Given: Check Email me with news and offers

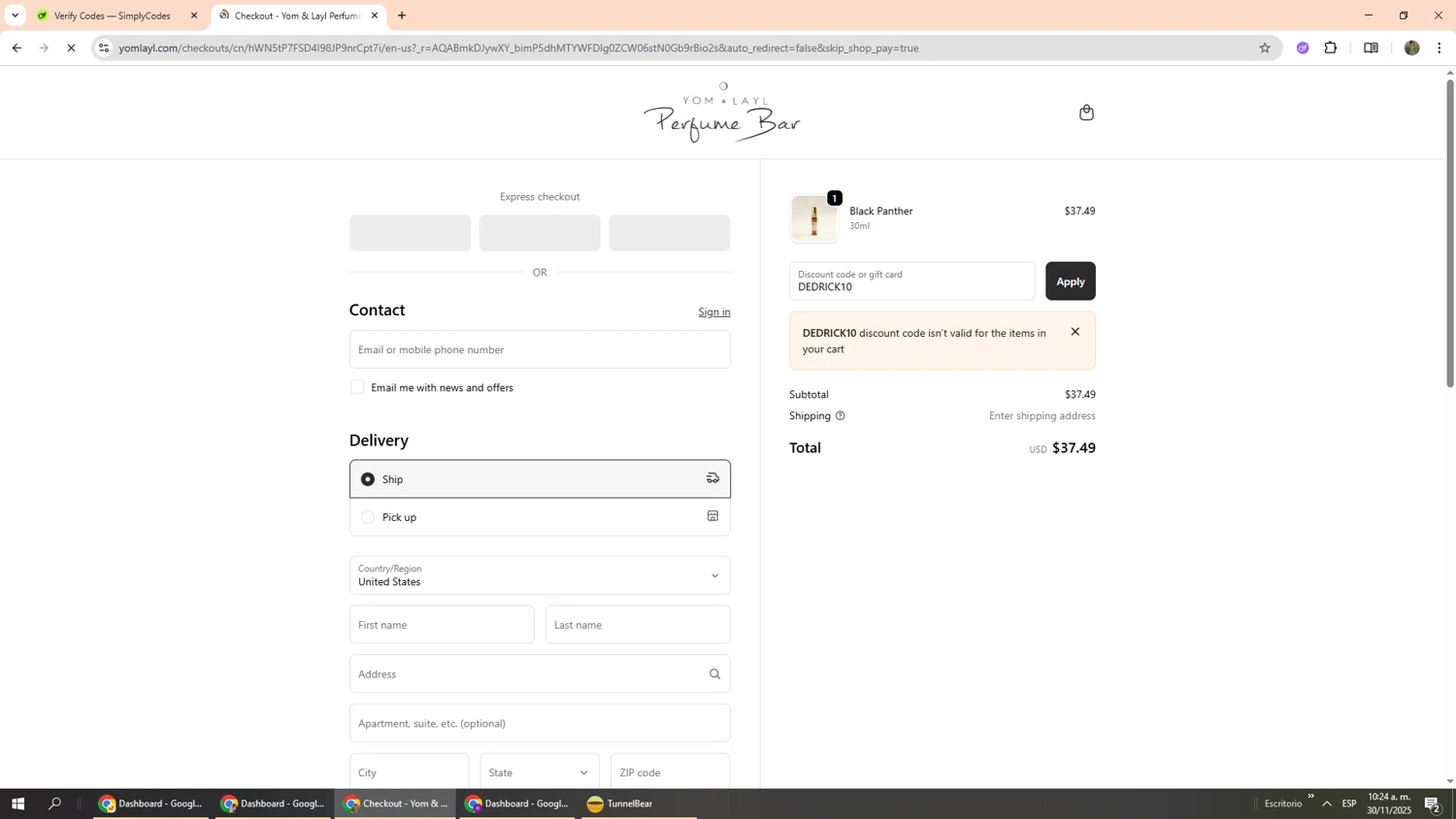Looking at the screenshot, I should click(x=357, y=387).
